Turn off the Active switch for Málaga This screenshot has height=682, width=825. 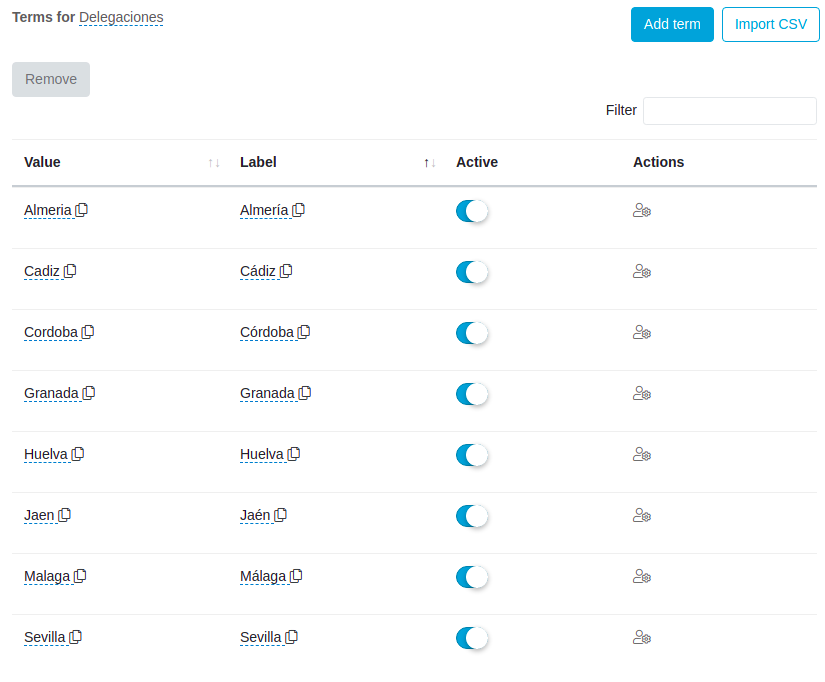[x=471, y=577]
